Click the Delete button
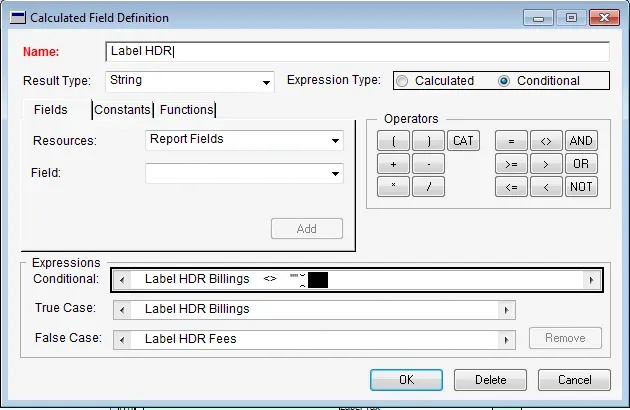Viewport: 630px width, 410px height. [490, 380]
